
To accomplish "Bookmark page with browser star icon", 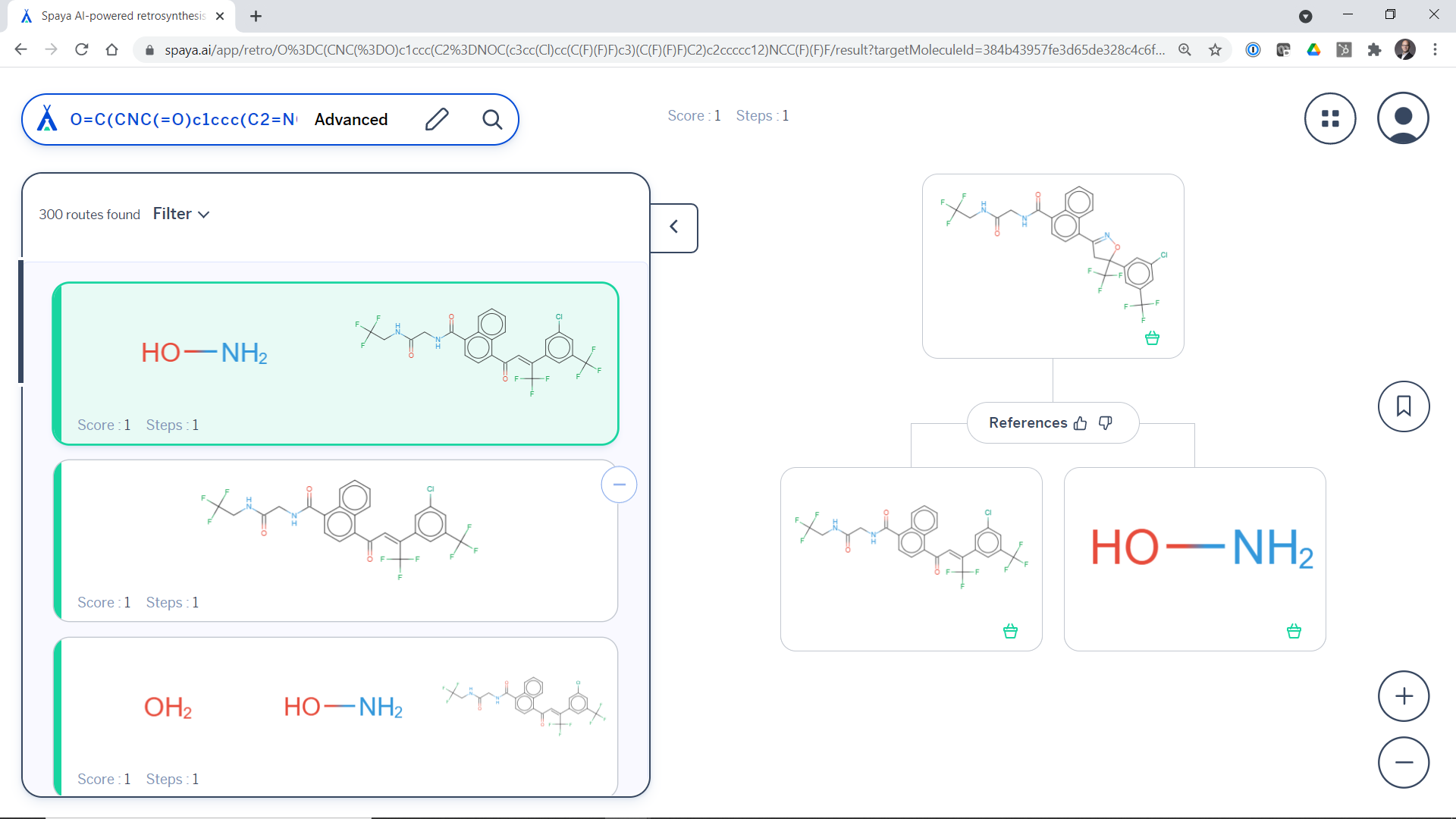I will click(1216, 50).
